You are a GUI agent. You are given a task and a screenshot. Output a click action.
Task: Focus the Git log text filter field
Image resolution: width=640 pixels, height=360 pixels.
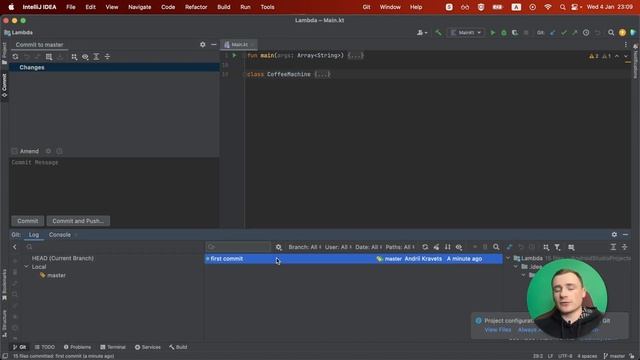point(238,247)
